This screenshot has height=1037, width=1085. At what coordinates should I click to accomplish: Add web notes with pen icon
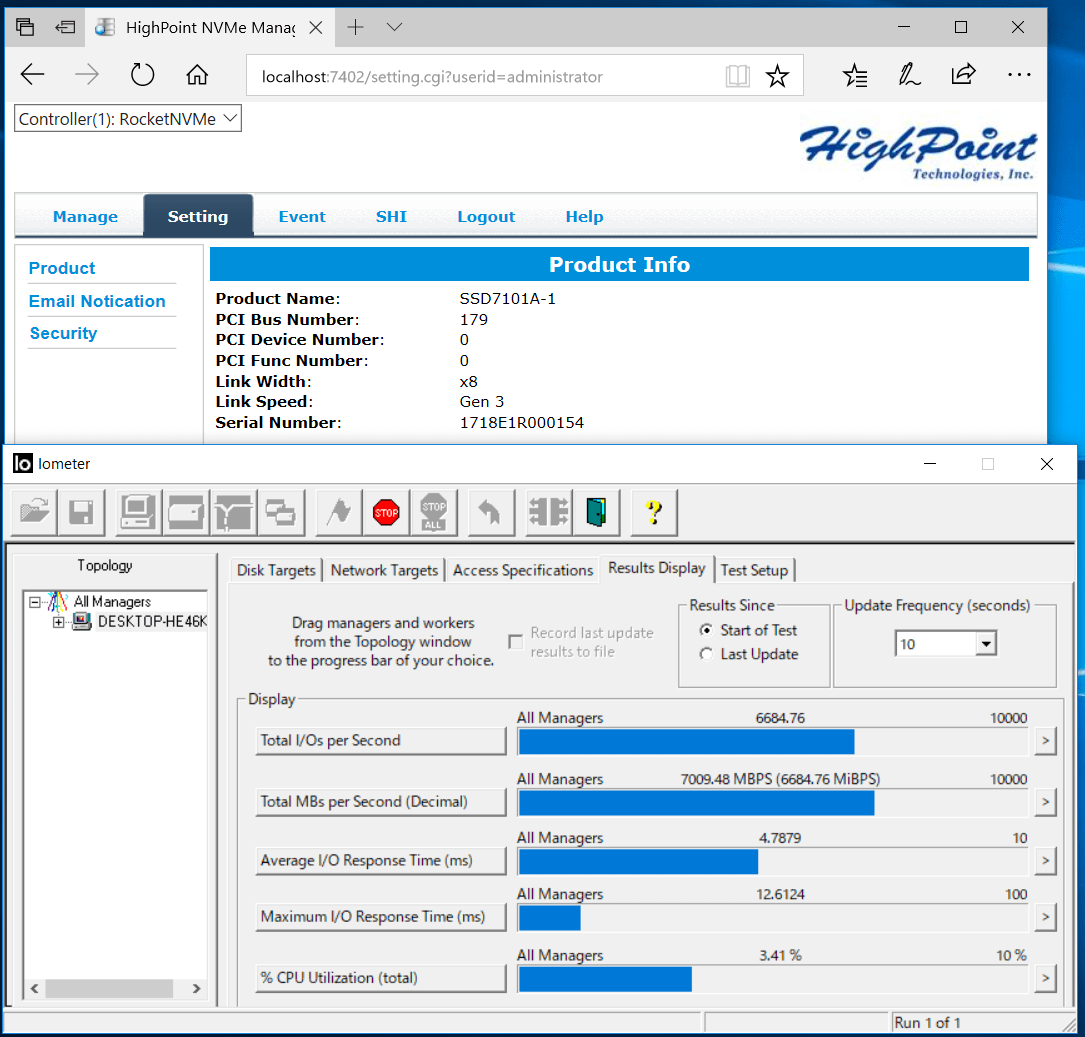tap(909, 75)
